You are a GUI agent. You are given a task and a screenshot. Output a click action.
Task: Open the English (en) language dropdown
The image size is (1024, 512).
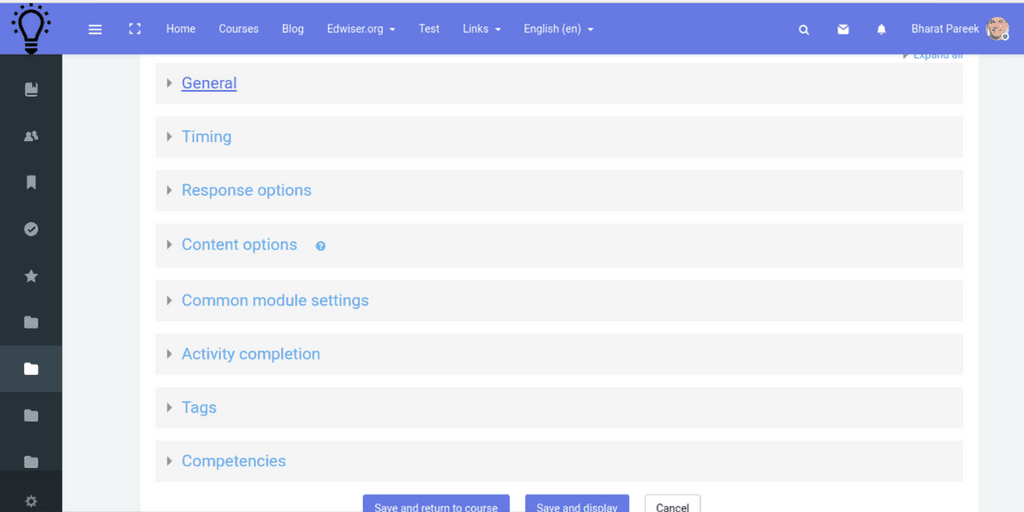click(558, 29)
